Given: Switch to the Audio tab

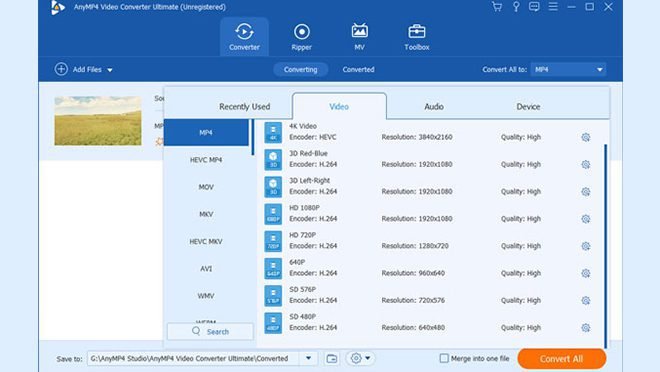Looking at the screenshot, I should tap(434, 106).
